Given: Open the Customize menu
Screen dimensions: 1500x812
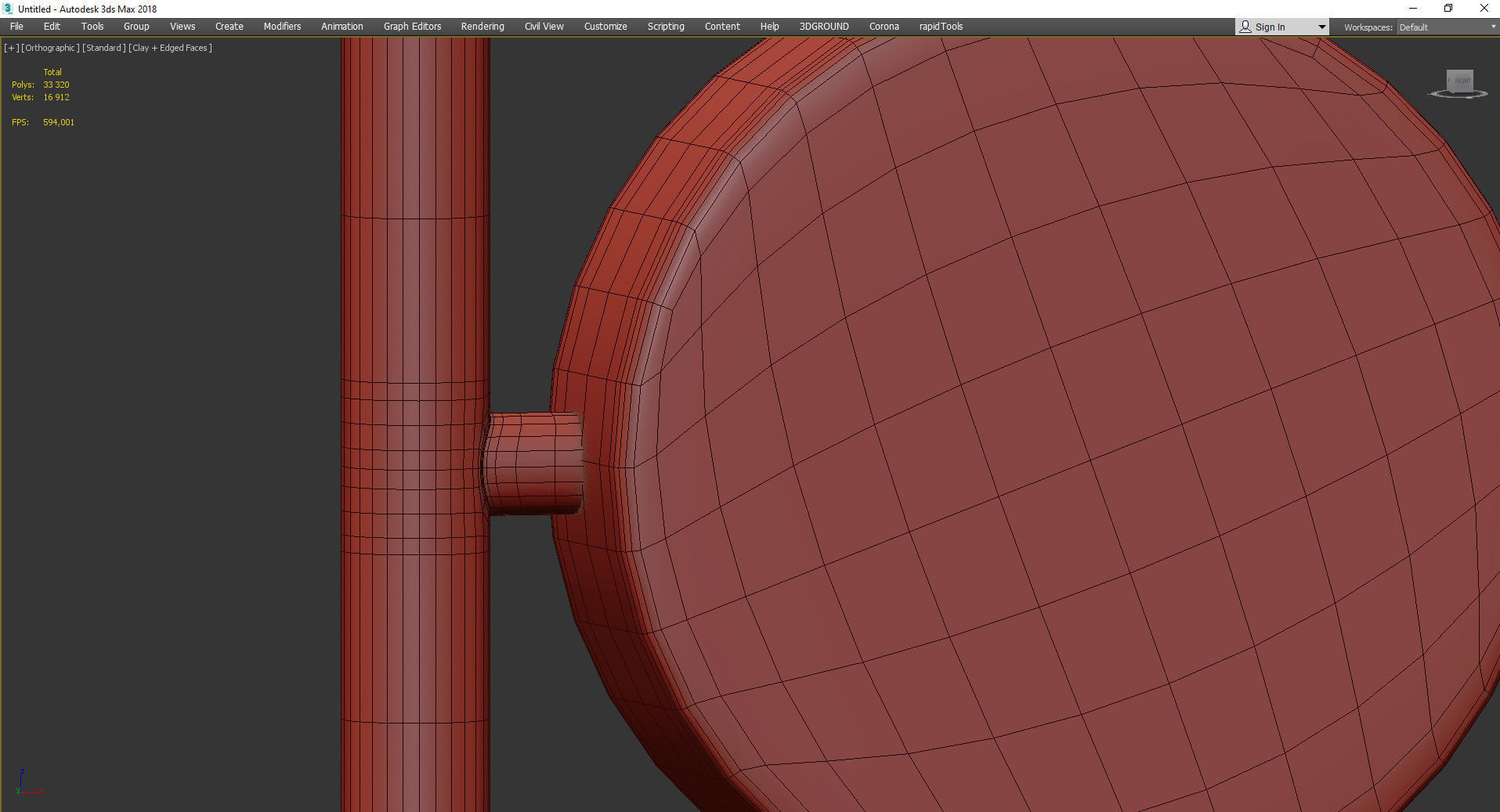Looking at the screenshot, I should (x=605, y=27).
